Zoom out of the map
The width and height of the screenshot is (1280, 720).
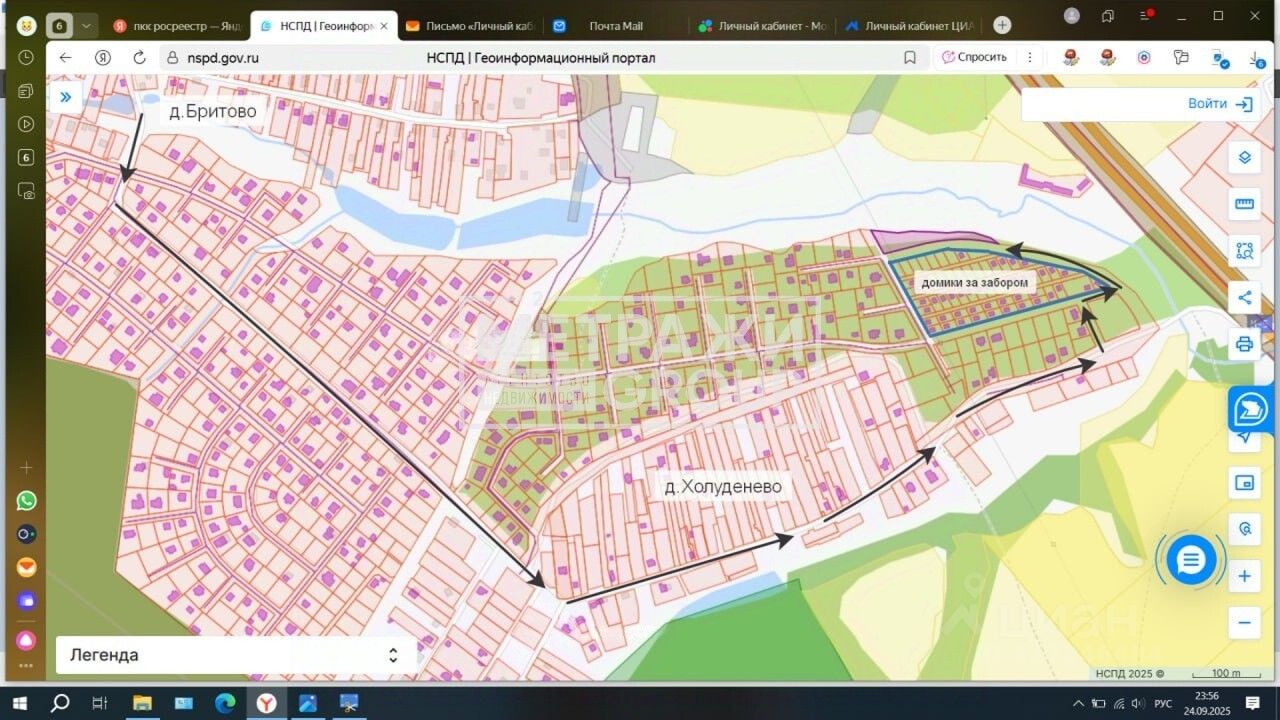click(x=1244, y=622)
